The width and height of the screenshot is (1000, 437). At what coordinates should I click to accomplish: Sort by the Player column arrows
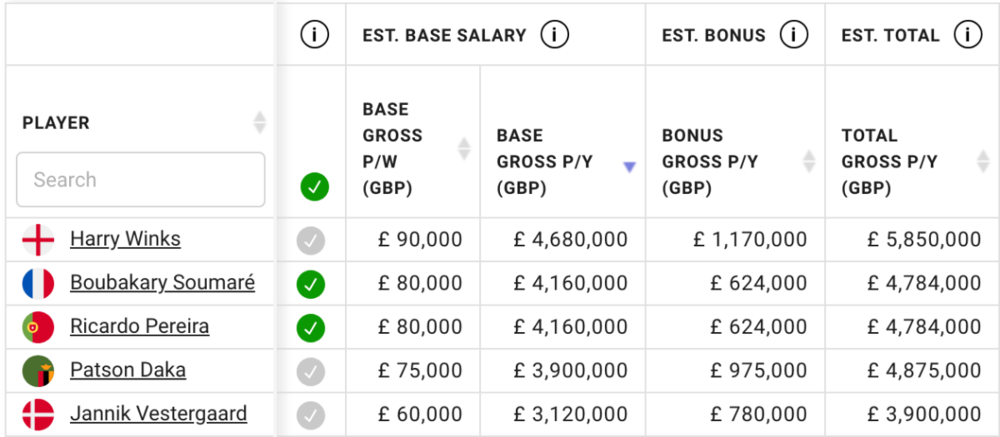259,122
